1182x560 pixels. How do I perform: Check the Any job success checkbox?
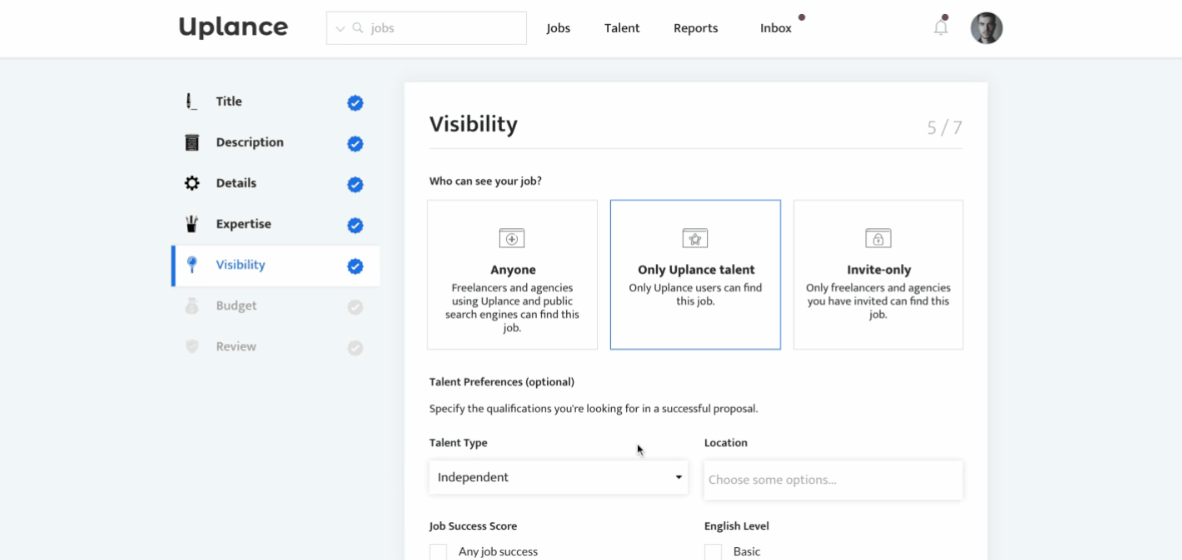(438, 552)
